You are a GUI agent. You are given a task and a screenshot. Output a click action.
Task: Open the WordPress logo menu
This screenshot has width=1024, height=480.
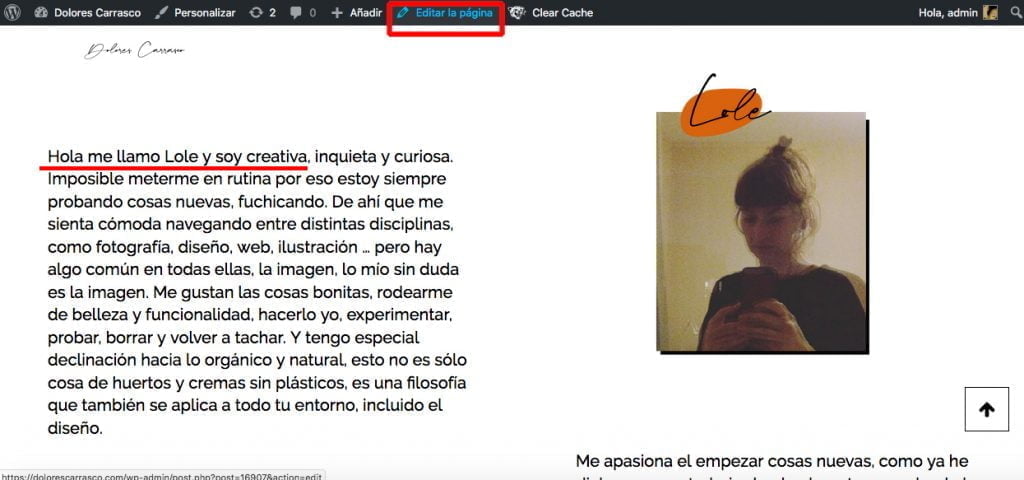[x=12, y=12]
